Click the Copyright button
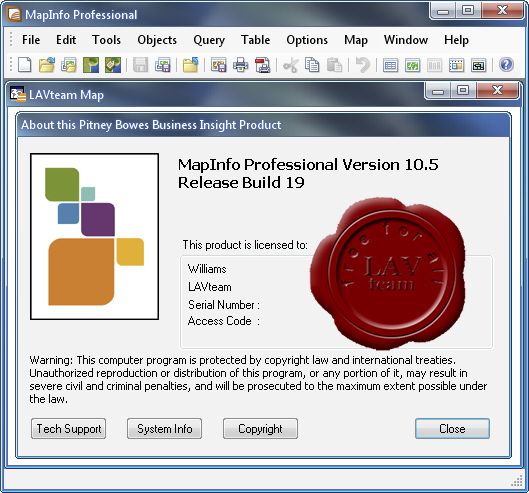The height and width of the screenshot is (493, 529). (x=260, y=429)
